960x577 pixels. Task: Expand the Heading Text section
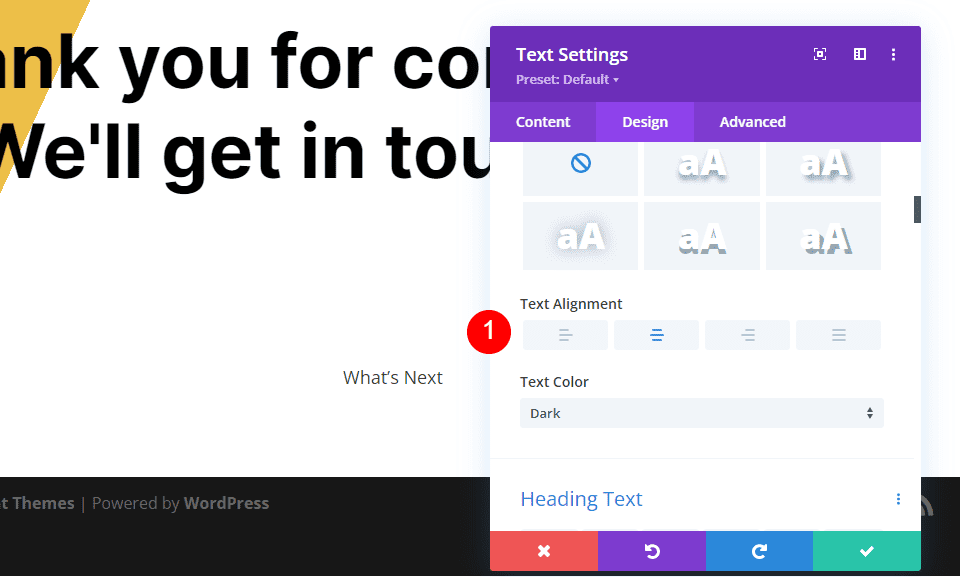(x=581, y=498)
